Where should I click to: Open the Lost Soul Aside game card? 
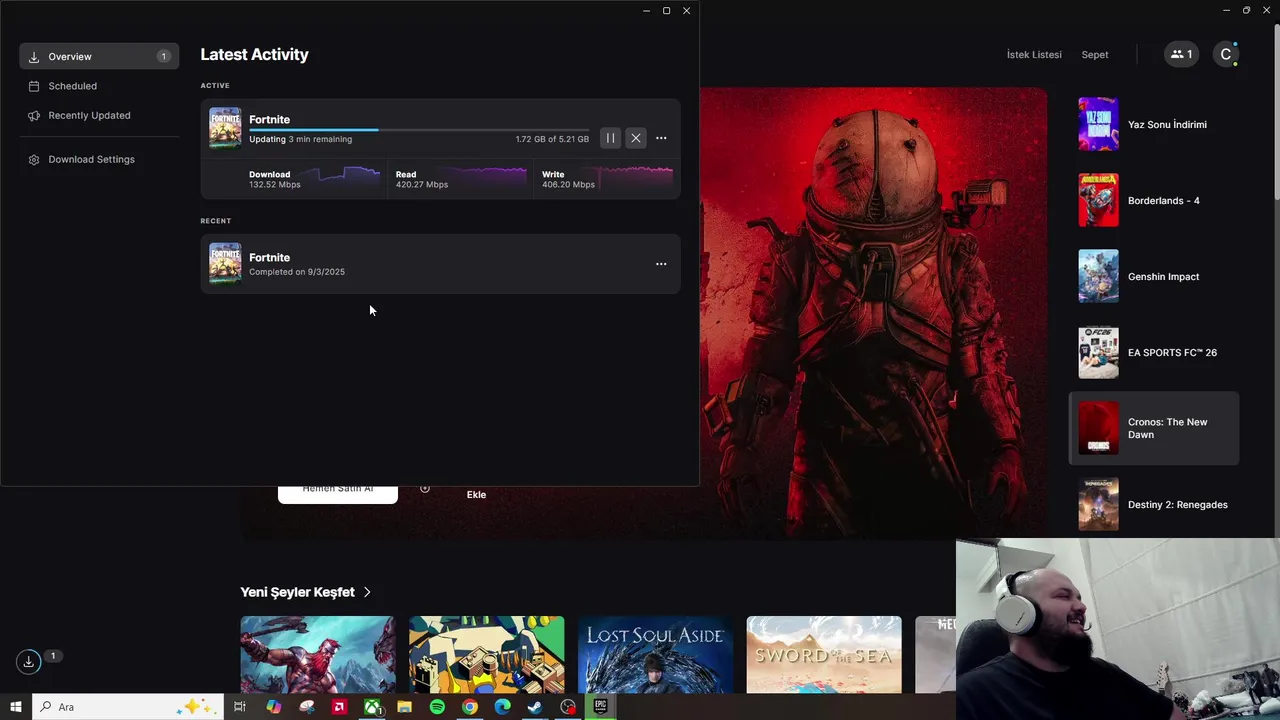(655, 654)
